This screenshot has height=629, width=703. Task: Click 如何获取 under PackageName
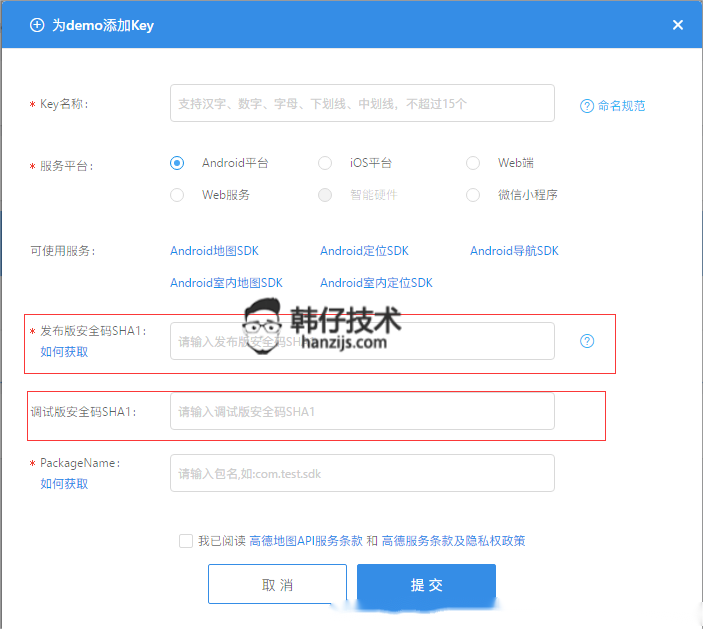pos(64,484)
